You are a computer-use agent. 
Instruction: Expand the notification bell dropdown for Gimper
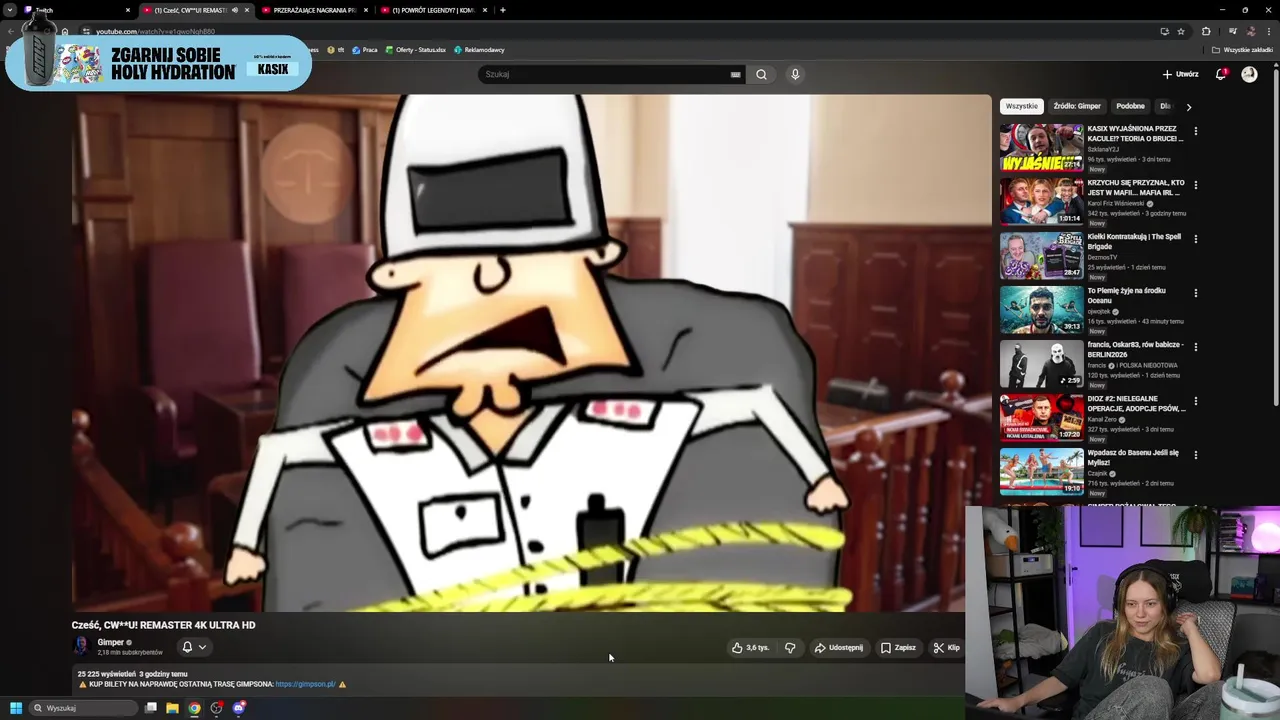[202, 647]
